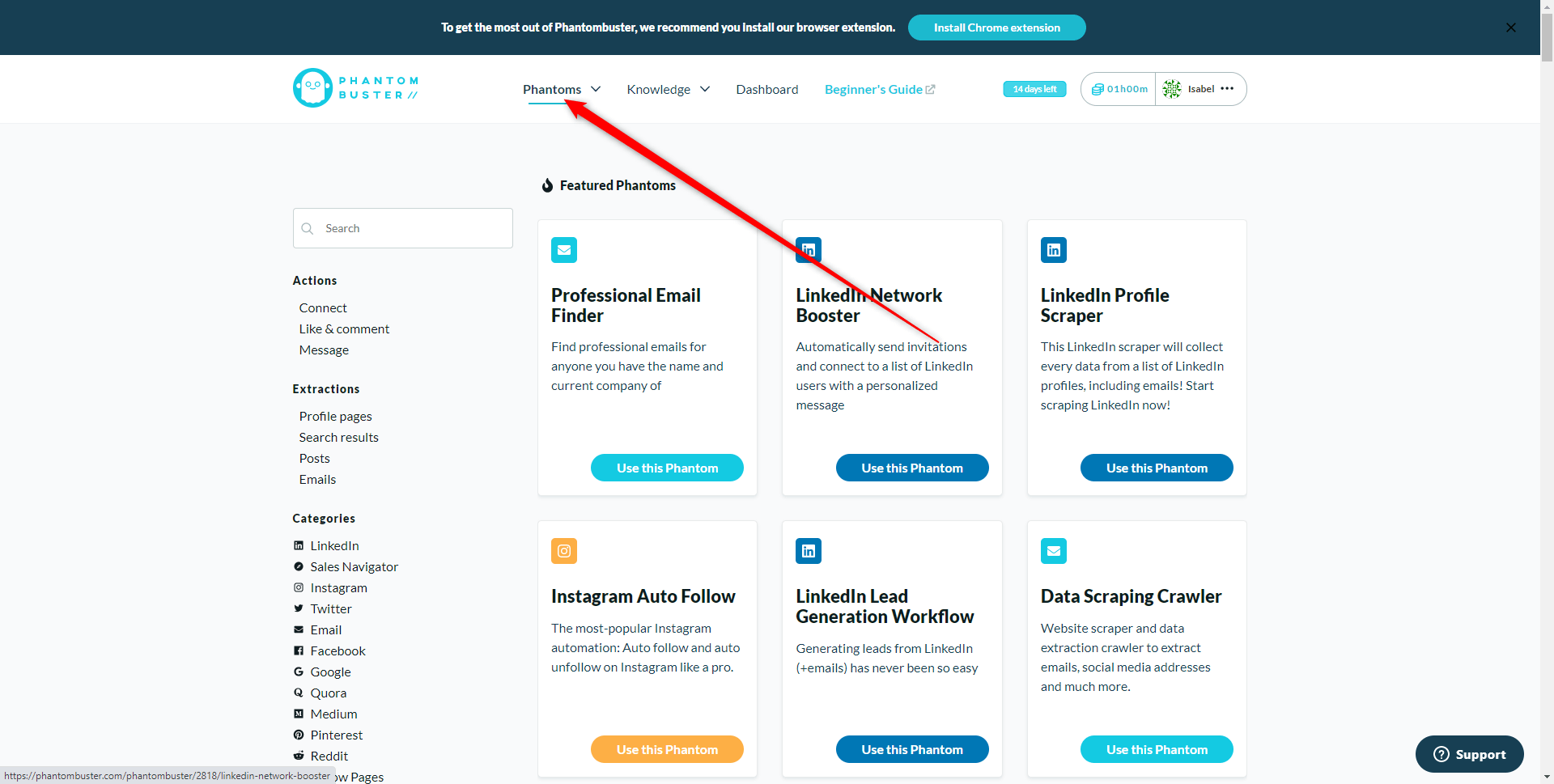The height and width of the screenshot is (784, 1554).
Task: Click the Professional Email Finder envelope icon
Action: [x=564, y=250]
